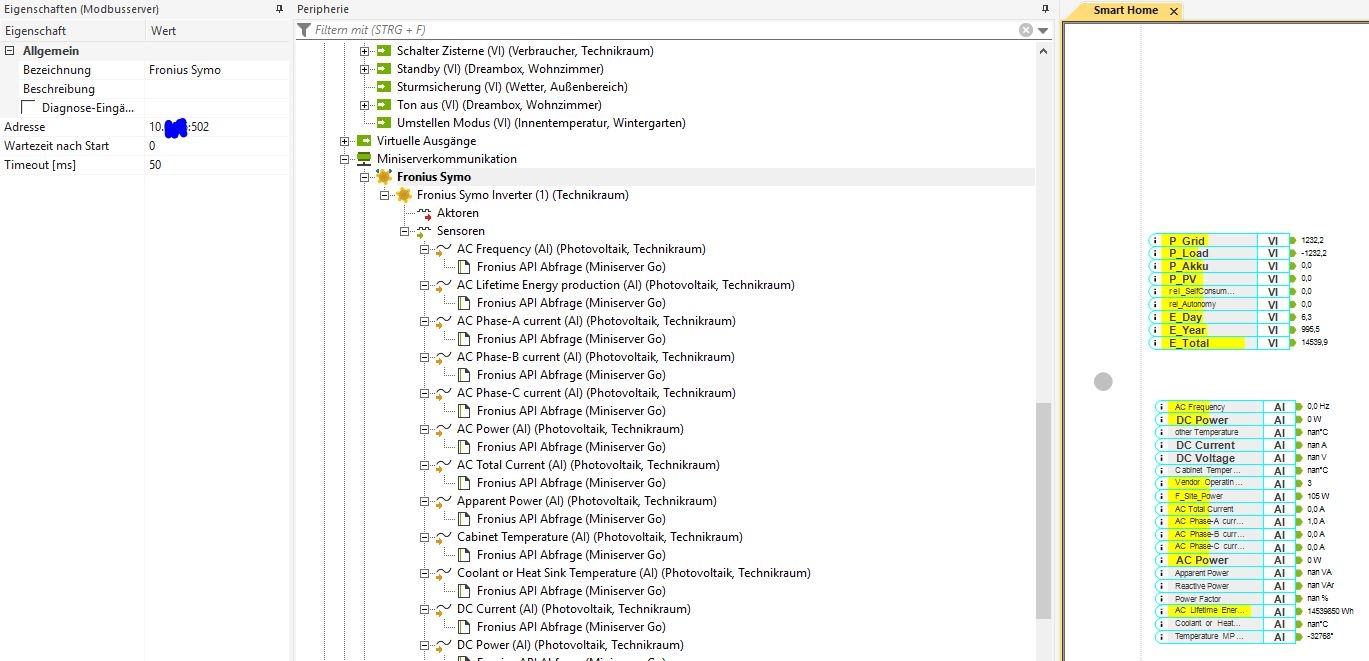The height and width of the screenshot is (661, 1369).
Task: Click the sensor icon of Apparent Power (AI)
Action: [x=444, y=501]
